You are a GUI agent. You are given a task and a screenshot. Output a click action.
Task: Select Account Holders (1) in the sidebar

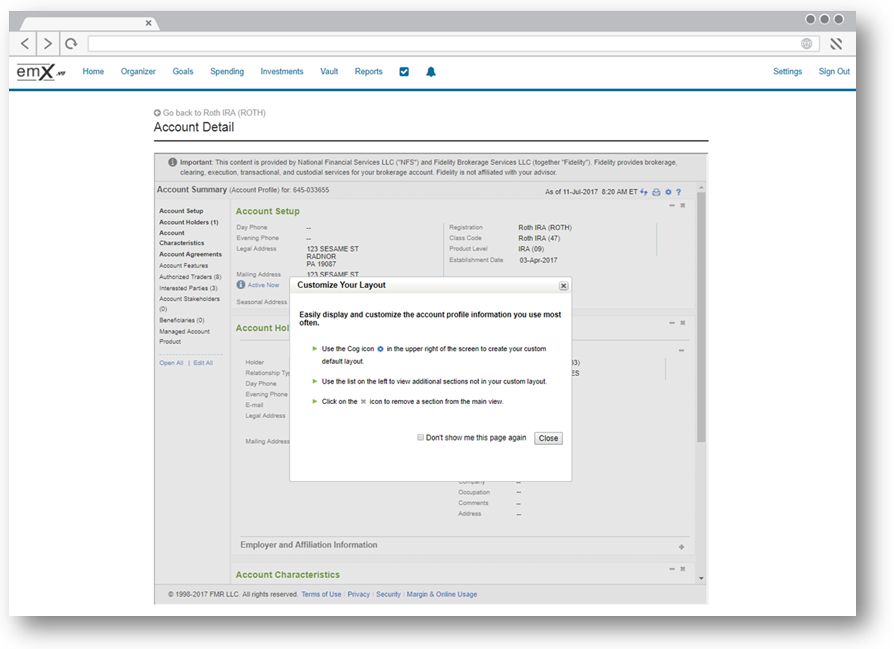point(189,222)
